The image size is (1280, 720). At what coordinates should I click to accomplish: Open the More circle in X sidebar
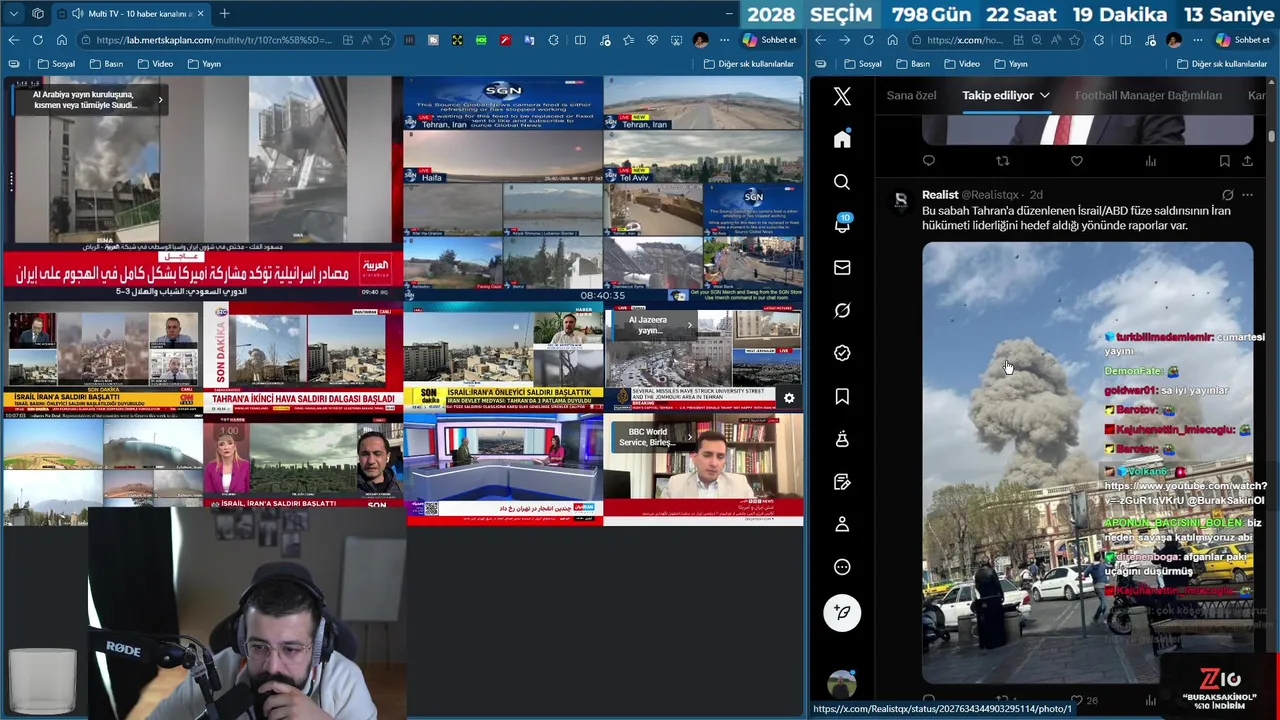point(842,567)
